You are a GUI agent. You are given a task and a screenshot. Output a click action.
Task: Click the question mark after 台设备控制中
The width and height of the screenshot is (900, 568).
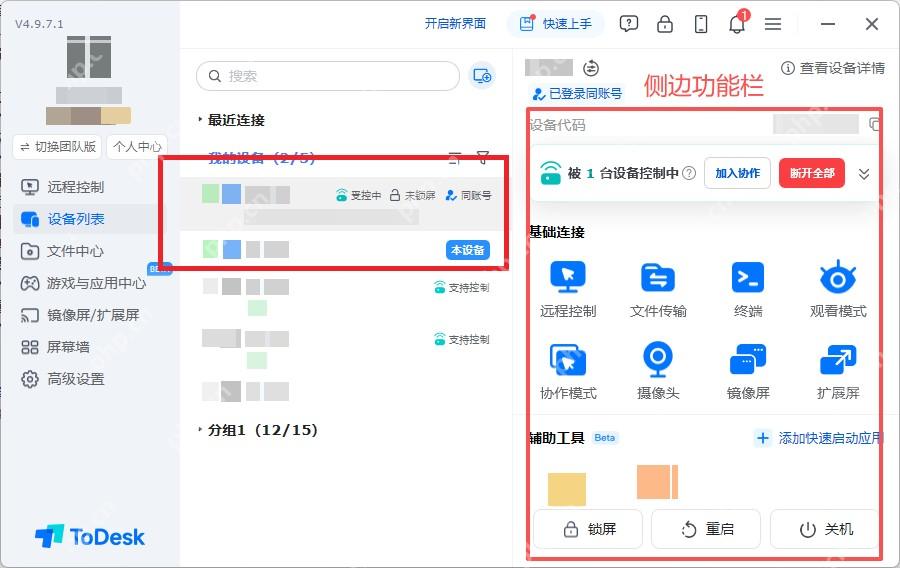coord(689,173)
